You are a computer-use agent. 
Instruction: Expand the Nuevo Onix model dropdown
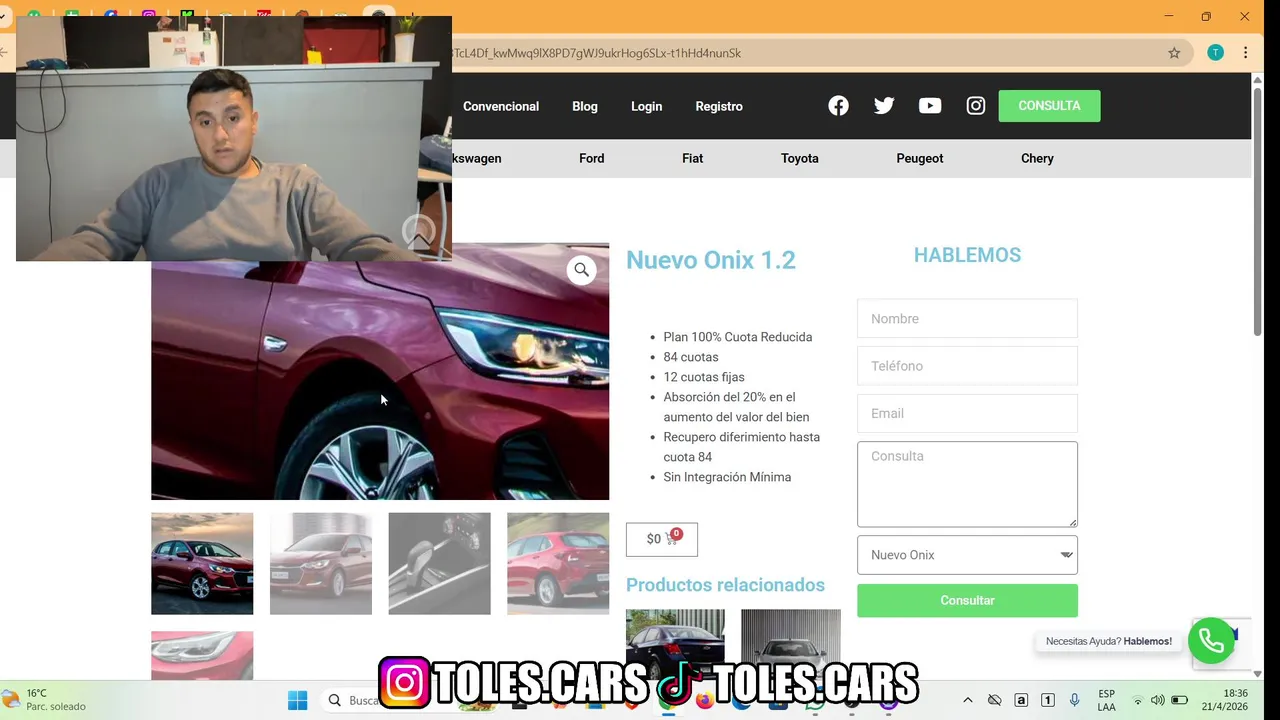[x=967, y=555]
